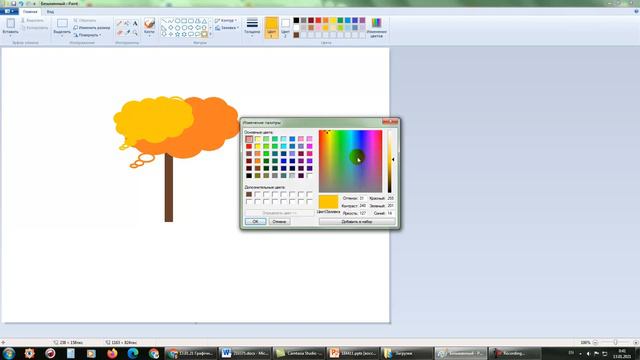Click the Синий blue value field

click(x=391, y=213)
